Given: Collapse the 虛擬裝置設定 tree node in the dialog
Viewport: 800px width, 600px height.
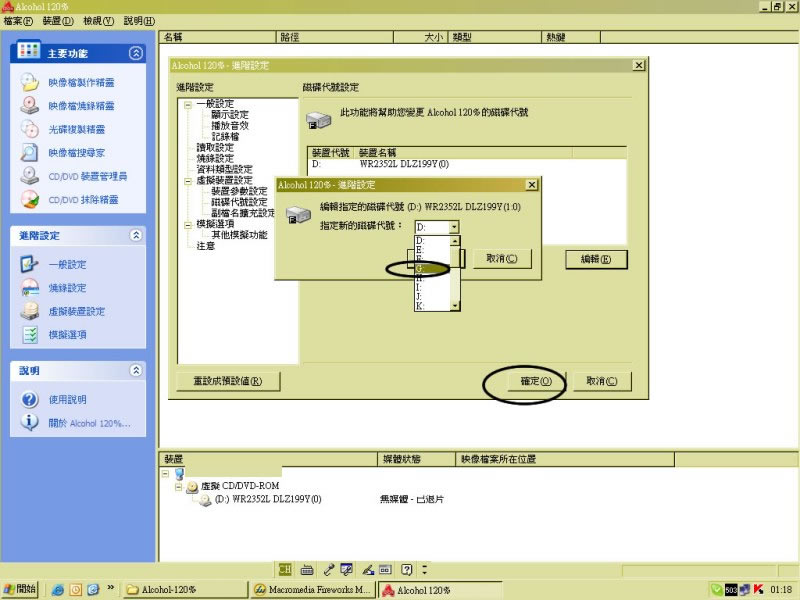Looking at the screenshot, I should tap(188, 181).
